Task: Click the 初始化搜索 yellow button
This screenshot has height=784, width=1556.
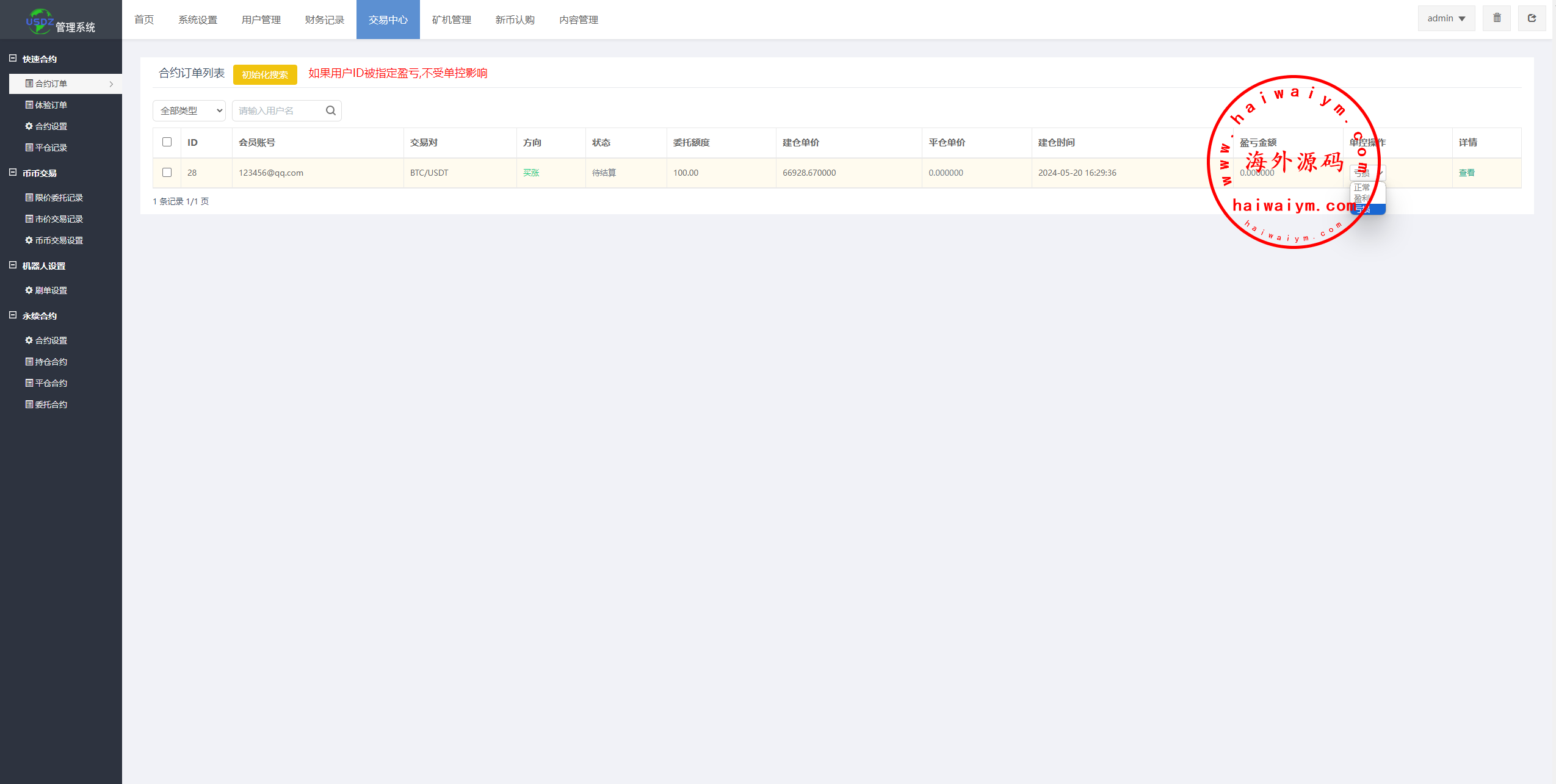Action: [265, 74]
